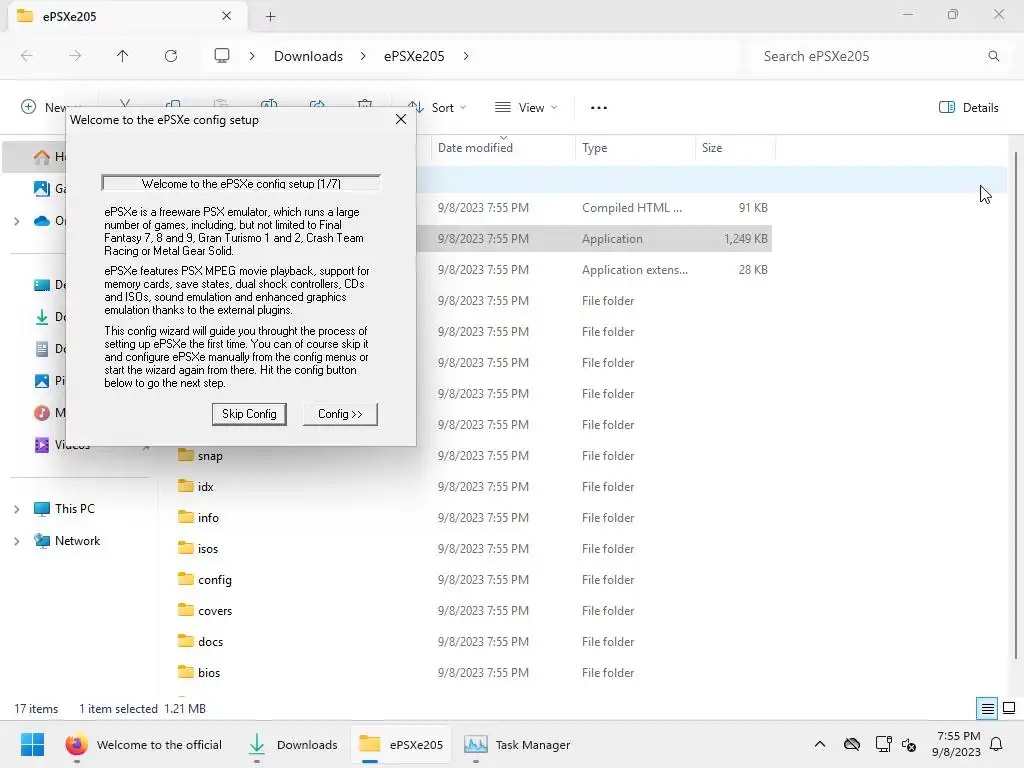Toggle the Details pane button

968,108
